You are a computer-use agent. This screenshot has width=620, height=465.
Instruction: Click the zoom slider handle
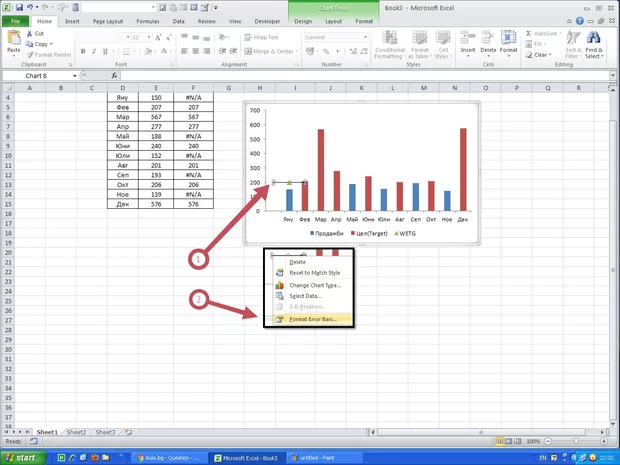pos(576,441)
